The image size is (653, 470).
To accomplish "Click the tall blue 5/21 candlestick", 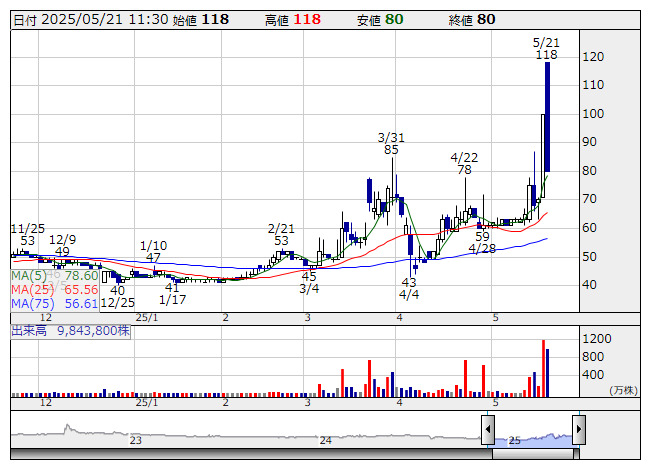I will pyautogui.click(x=547, y=117).
